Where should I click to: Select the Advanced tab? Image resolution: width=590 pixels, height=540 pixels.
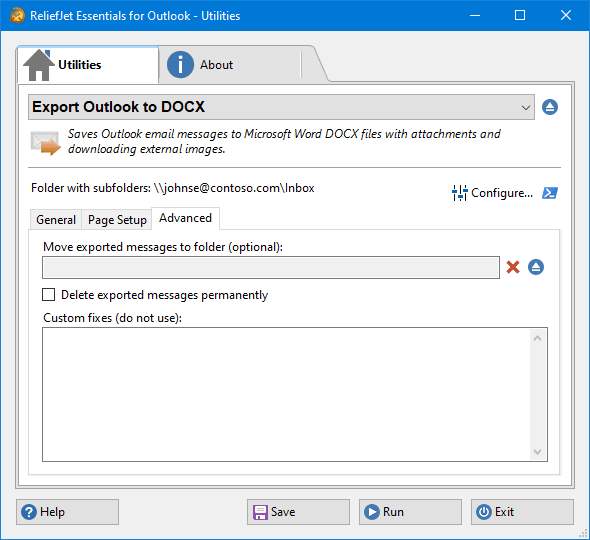186,218
